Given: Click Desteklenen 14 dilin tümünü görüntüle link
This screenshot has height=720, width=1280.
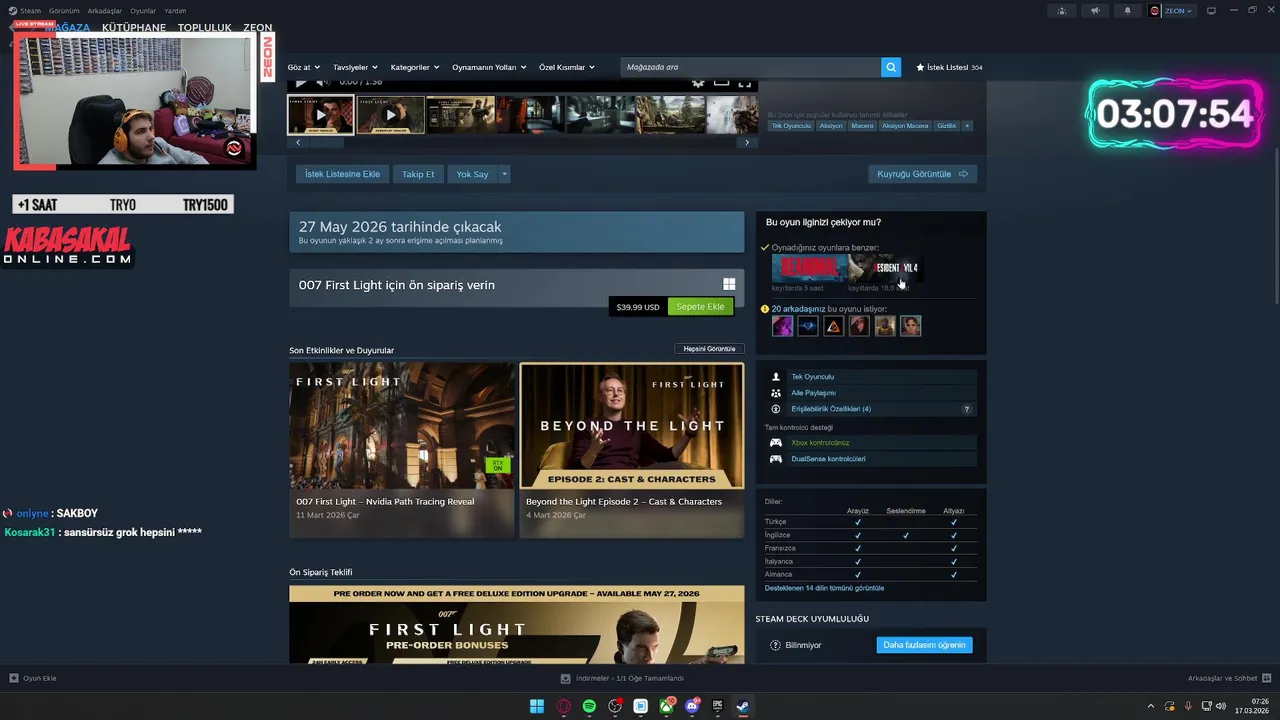Looking at the screenshot, I should (x=824, y=588).
